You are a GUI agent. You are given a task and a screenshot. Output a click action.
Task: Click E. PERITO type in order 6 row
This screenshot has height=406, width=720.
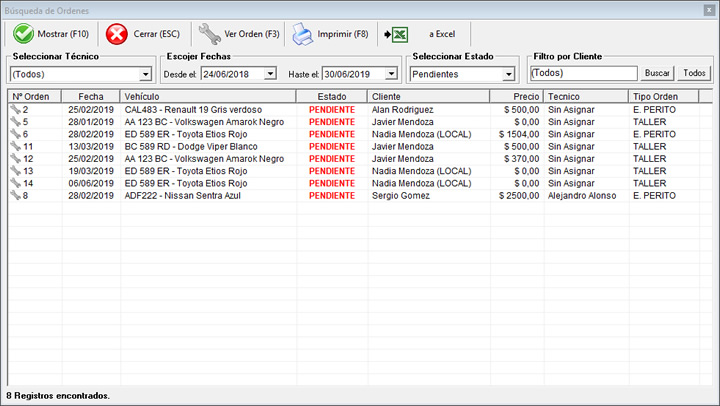pyautogui.click(x=654, y=134)
